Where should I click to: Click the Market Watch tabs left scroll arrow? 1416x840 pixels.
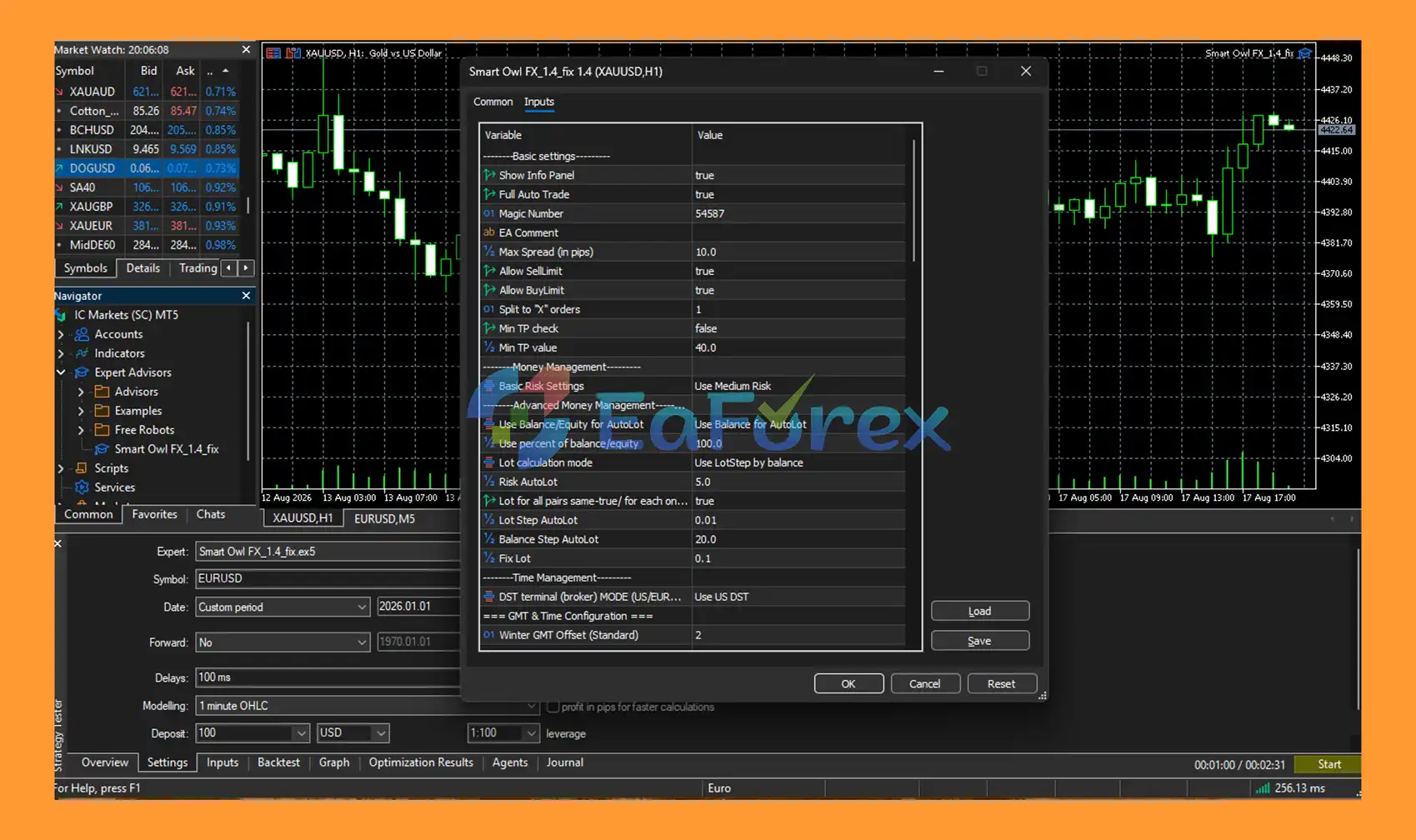point(229,267)
